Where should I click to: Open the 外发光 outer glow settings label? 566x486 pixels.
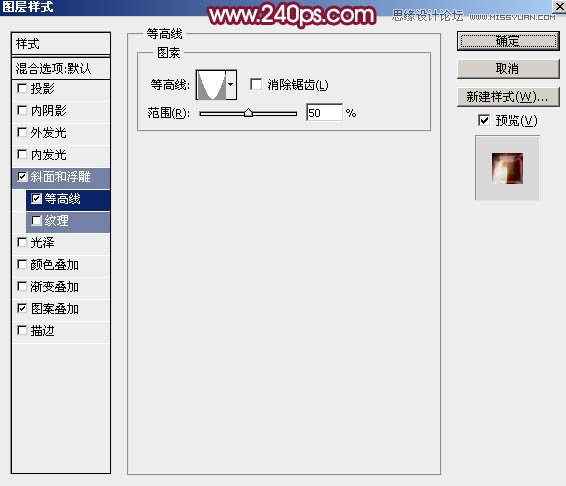tap(48, 133)
